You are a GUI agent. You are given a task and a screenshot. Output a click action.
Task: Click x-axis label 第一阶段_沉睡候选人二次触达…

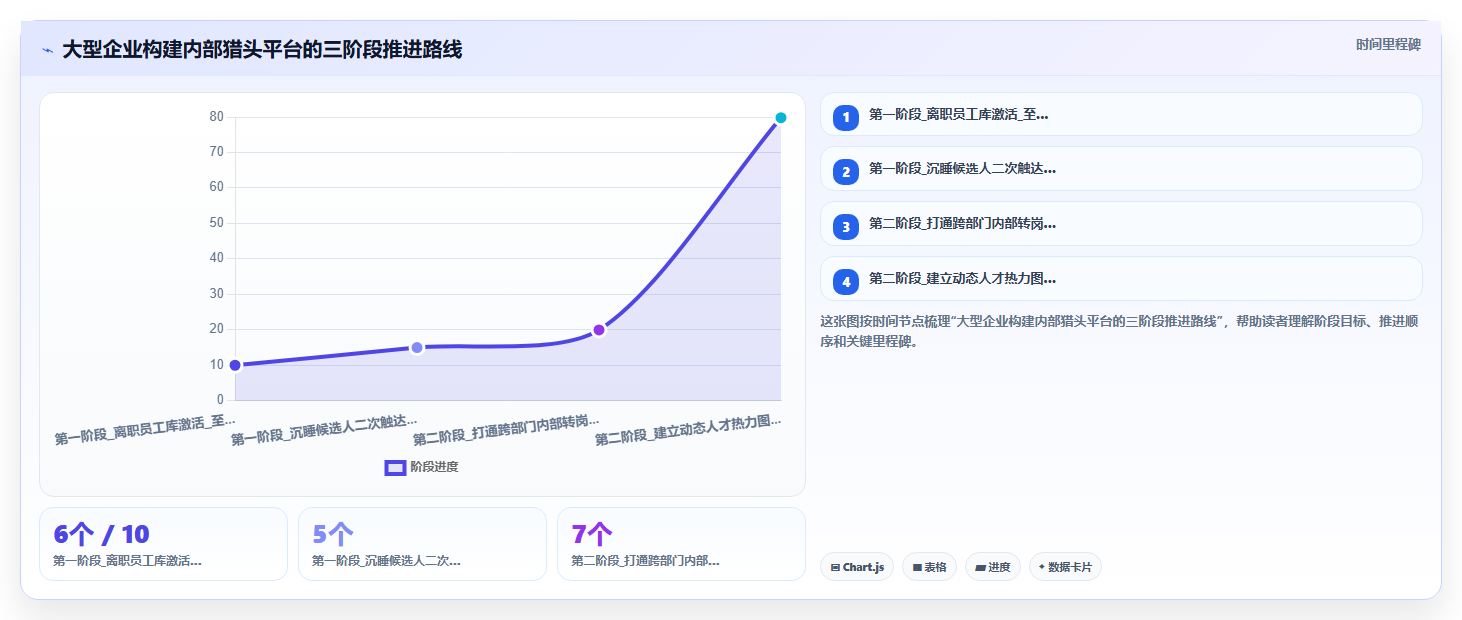[324, 430]
